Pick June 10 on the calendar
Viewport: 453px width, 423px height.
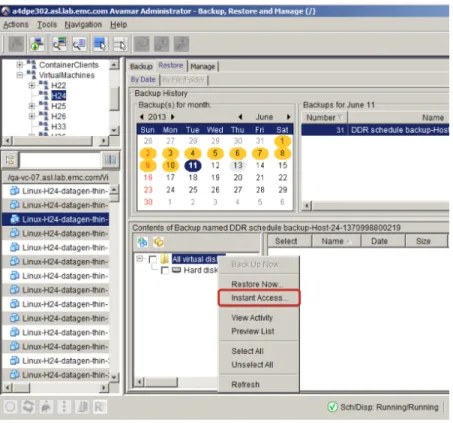point(170,165)
